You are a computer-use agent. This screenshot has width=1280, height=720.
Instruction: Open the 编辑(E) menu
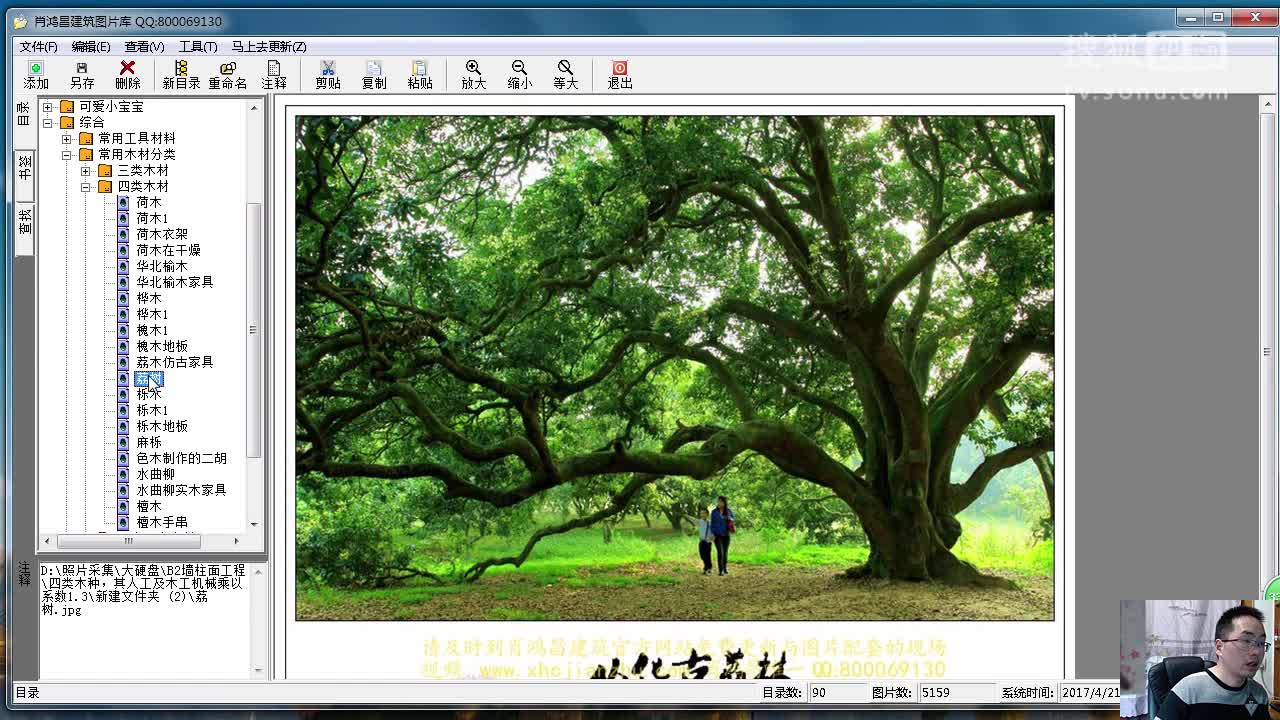(91, 46)
